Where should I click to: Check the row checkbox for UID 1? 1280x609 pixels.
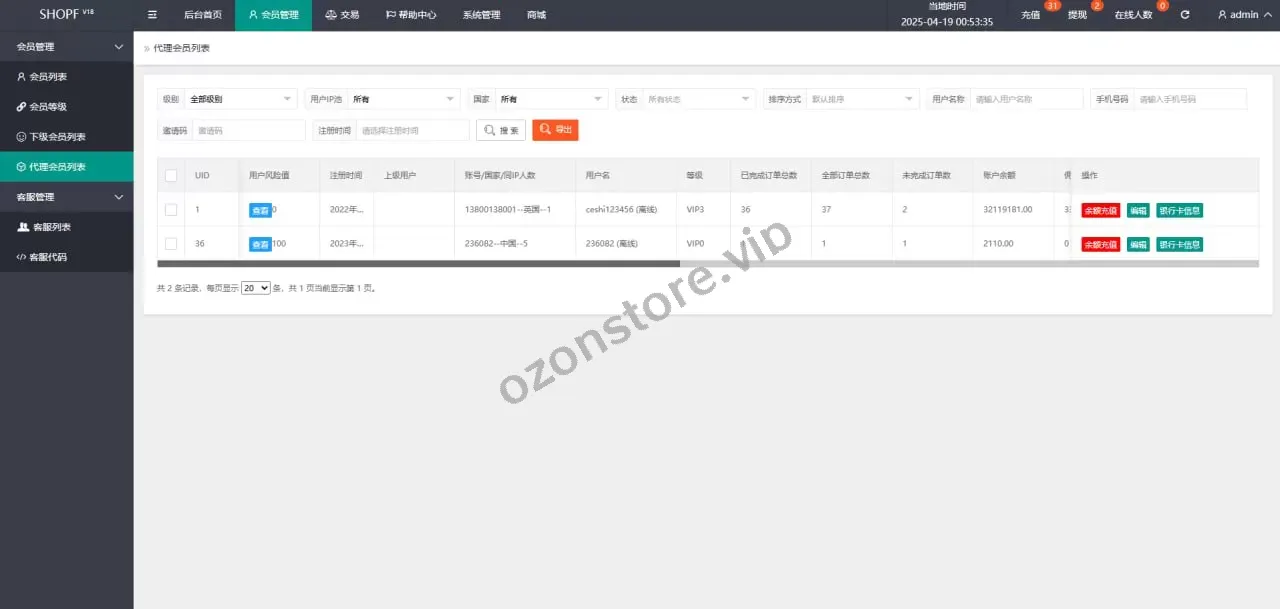coord(171,210)
